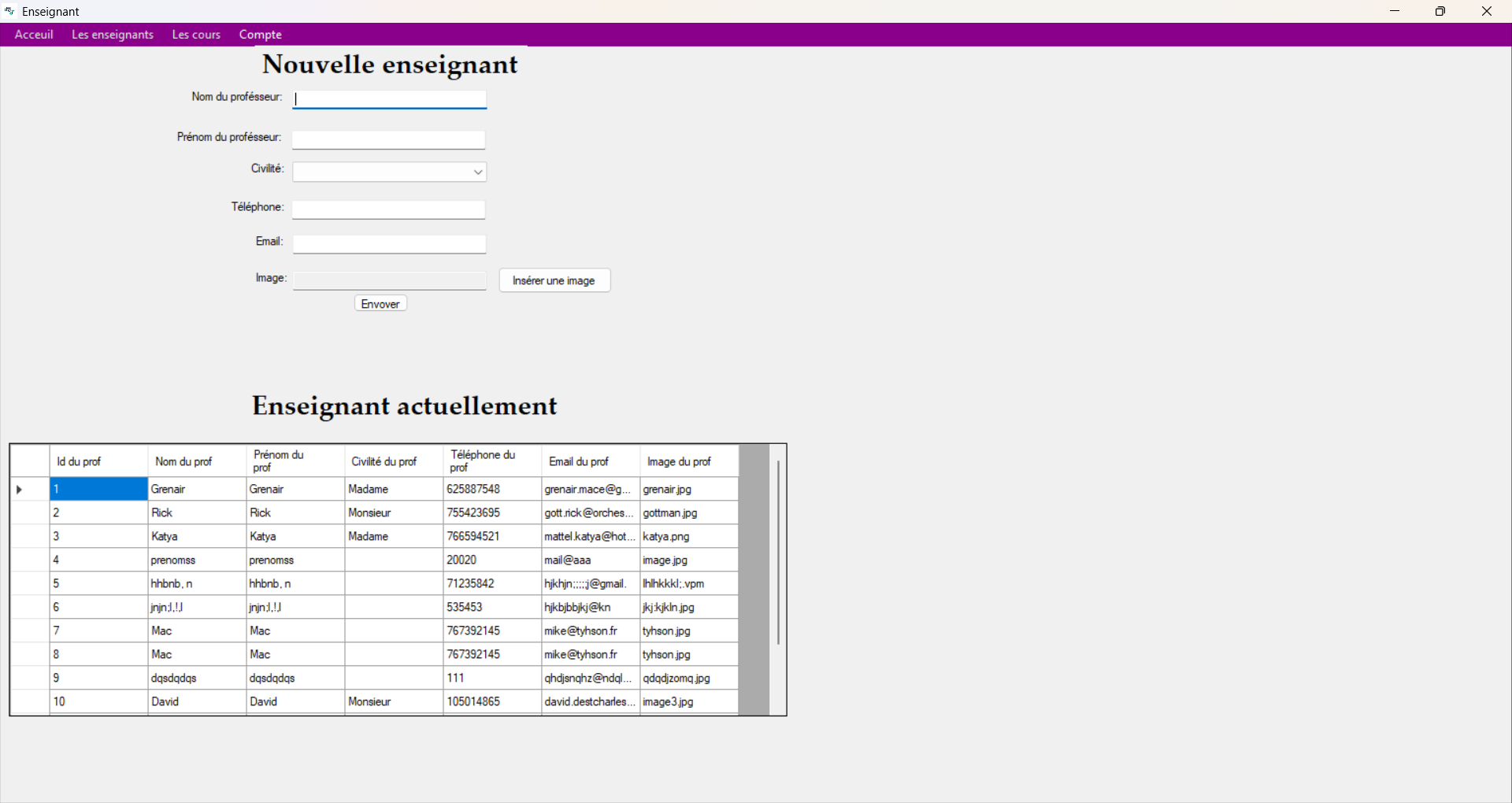1512x803 pixels.
Task: Click the "Nom du profésseur" input field
Action: (x=389, y=98)
